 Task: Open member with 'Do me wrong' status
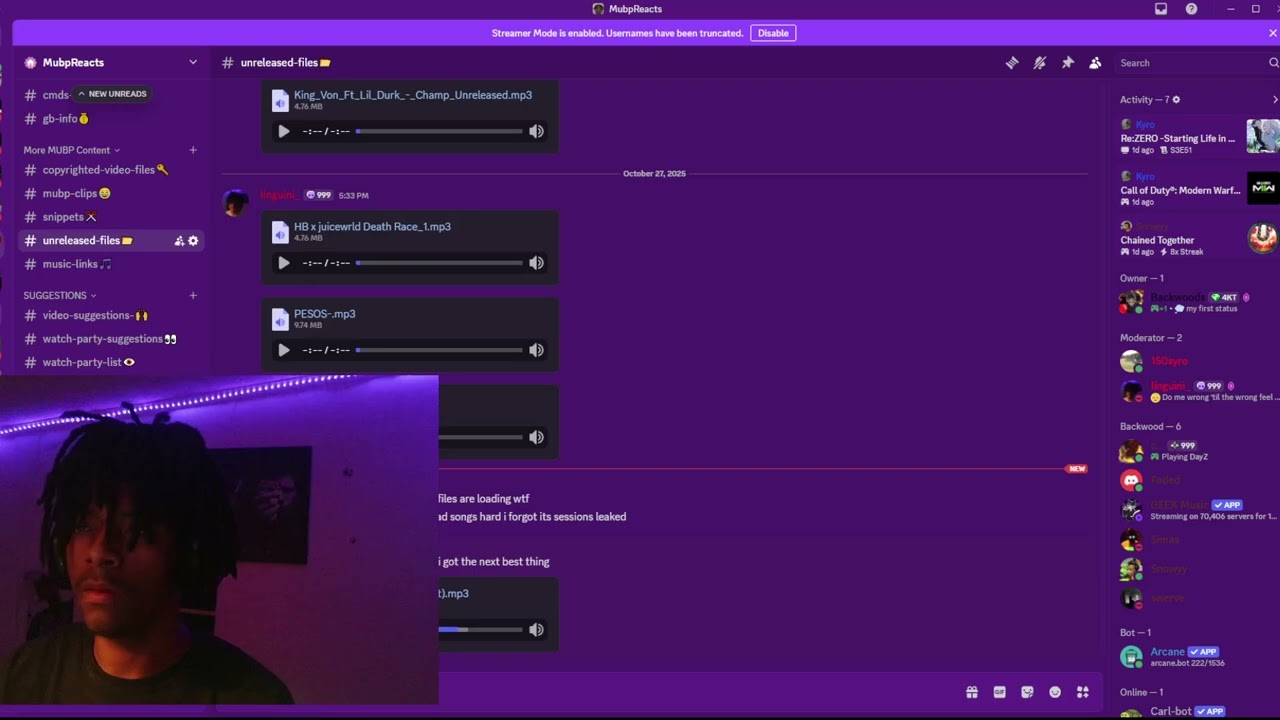click(1196, 391)
